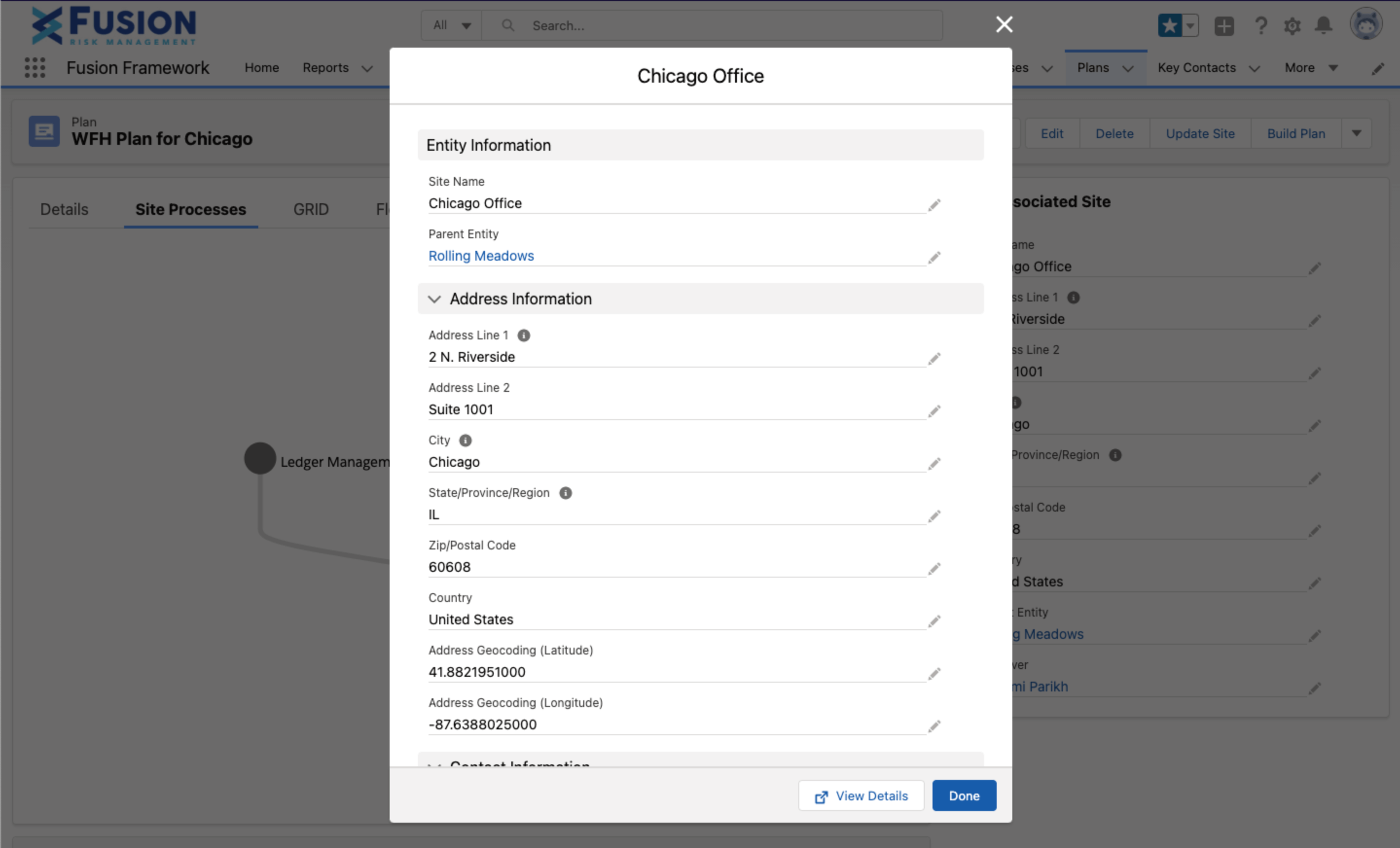Click the Done button to close modal
The image size is (1400, 848).
[x=963, y=795]
